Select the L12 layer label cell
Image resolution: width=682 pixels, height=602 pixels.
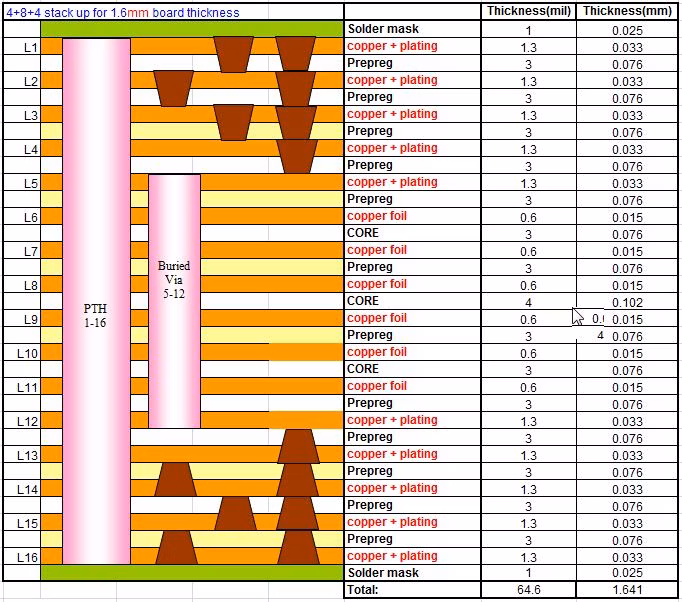pyautogui.click(x=22, y=421)
